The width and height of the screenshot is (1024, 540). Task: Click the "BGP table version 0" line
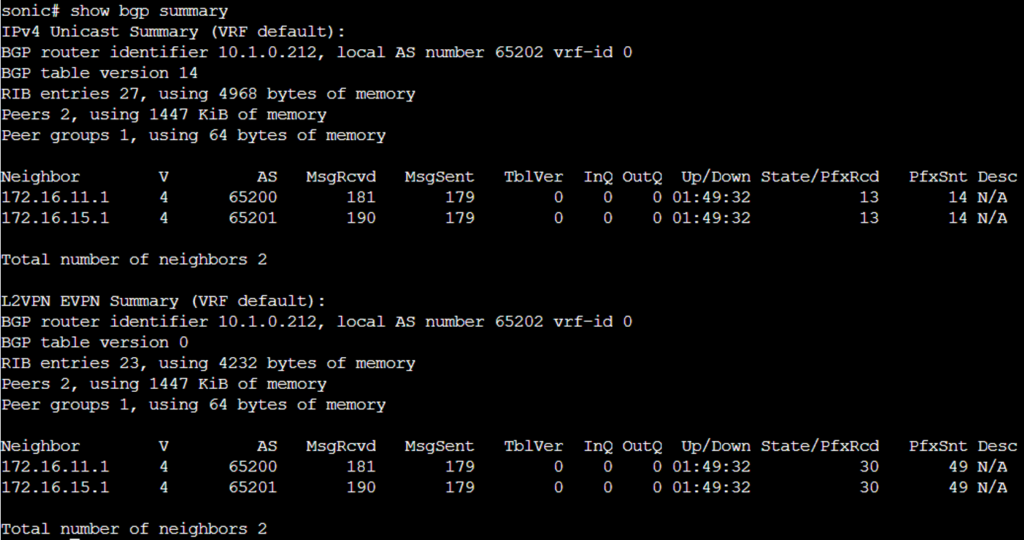tap(94, 343)
